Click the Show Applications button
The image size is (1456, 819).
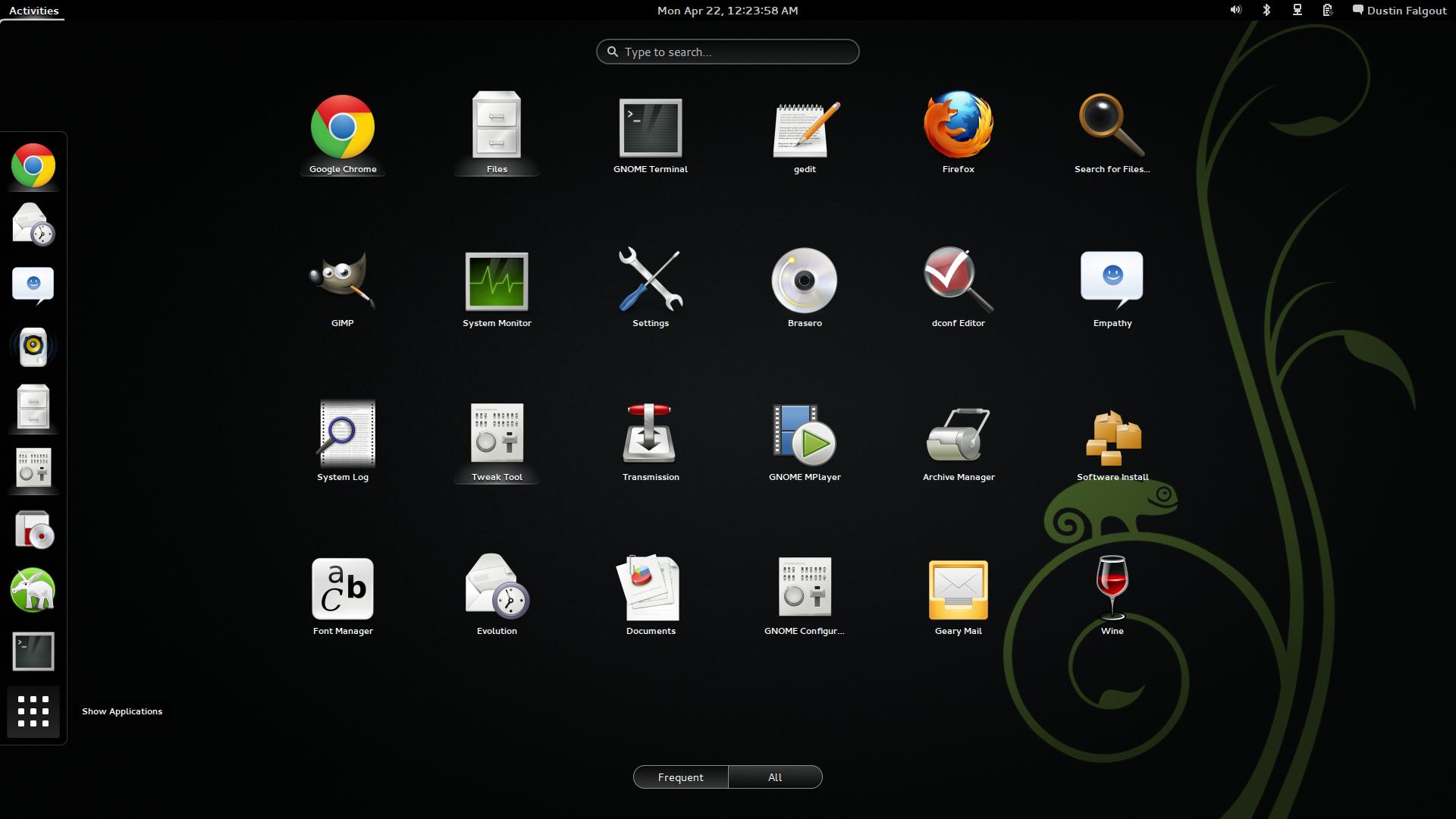point(33,711)
